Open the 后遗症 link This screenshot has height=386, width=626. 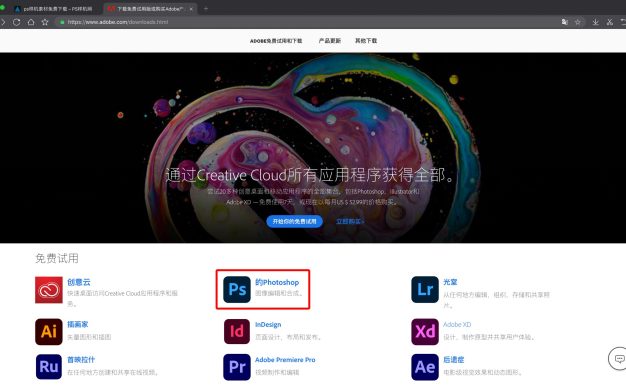pyautogui.click(x=454, y=360)
